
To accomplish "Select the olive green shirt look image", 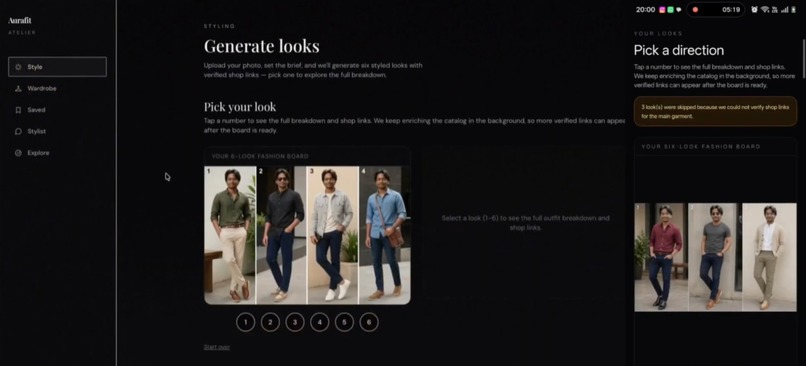I will tap(230, 235).
